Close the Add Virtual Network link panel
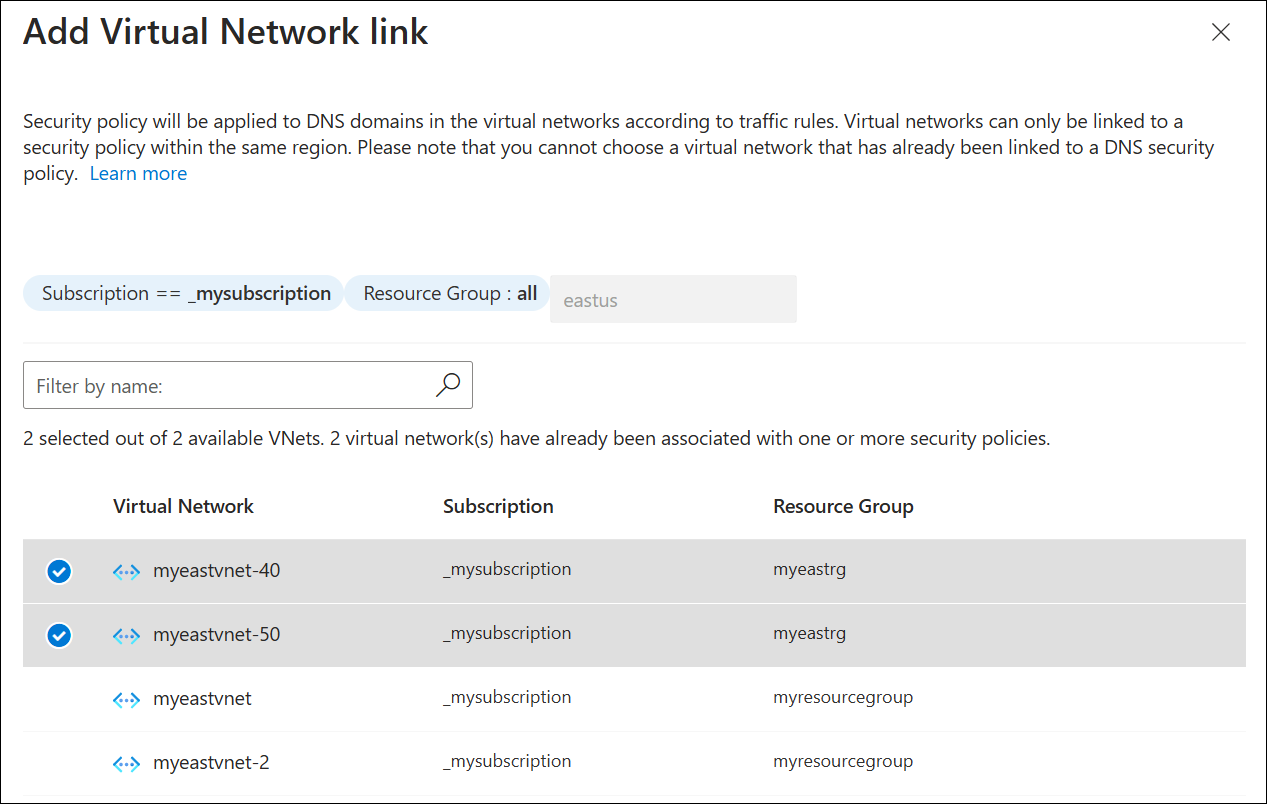Viewport: 1267px width, 804px height. (1220, 32)
